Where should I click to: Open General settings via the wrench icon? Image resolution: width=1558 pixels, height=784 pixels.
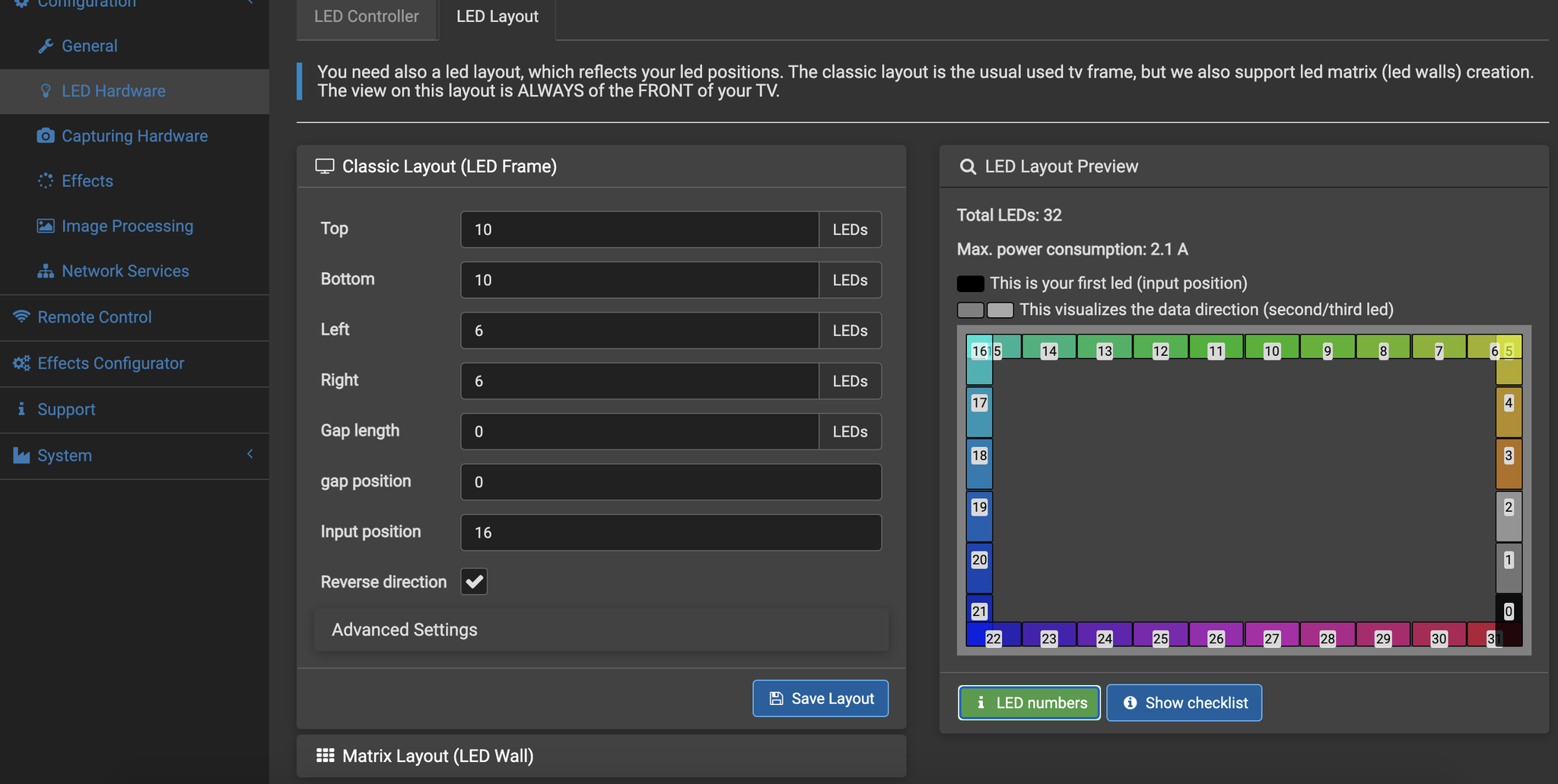[x=46, y=46]
